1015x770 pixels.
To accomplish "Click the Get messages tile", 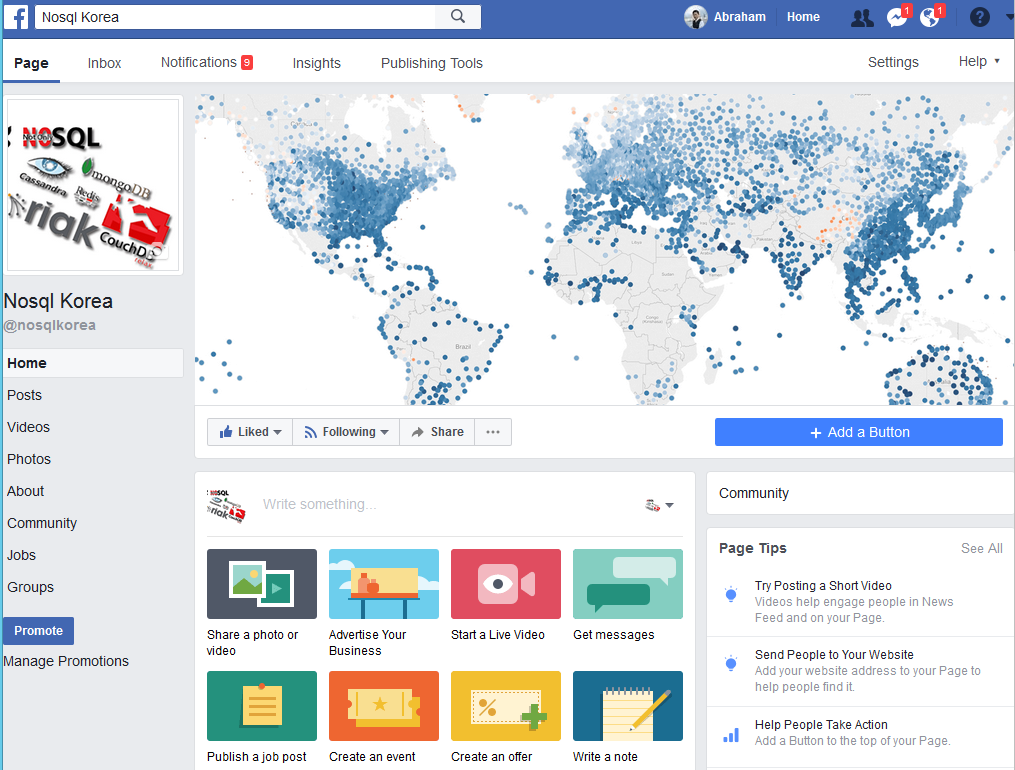I will point(628,595).
